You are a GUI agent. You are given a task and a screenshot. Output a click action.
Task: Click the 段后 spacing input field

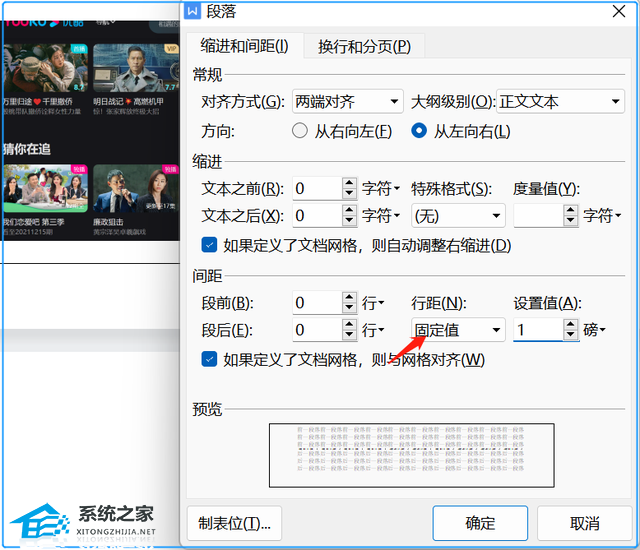coord(317,330)
